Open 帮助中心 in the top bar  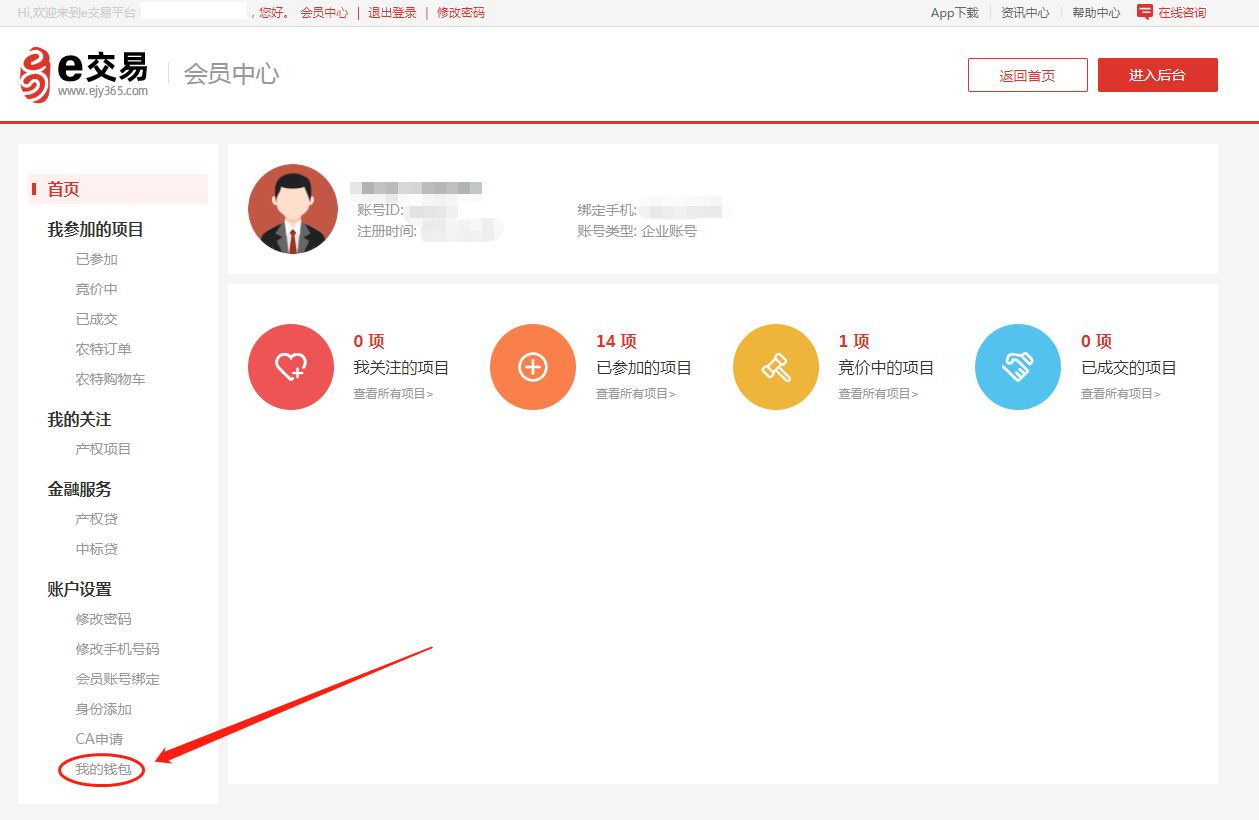click(x=1097, y=13)
